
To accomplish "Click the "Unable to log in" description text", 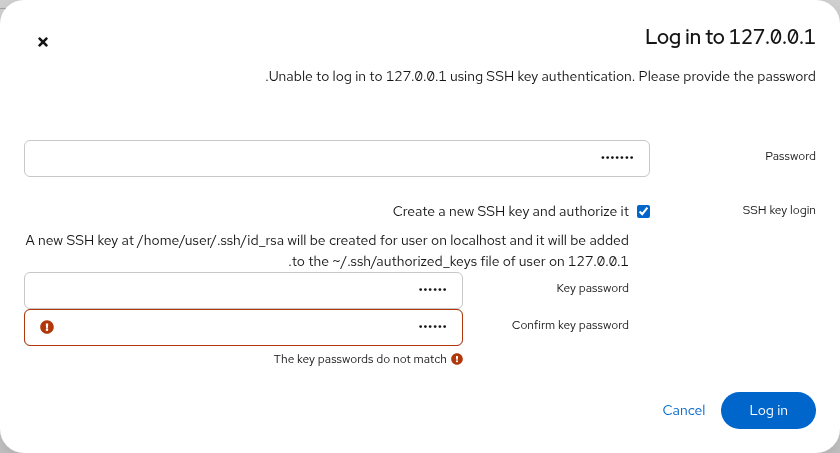I will coord(541,77).
